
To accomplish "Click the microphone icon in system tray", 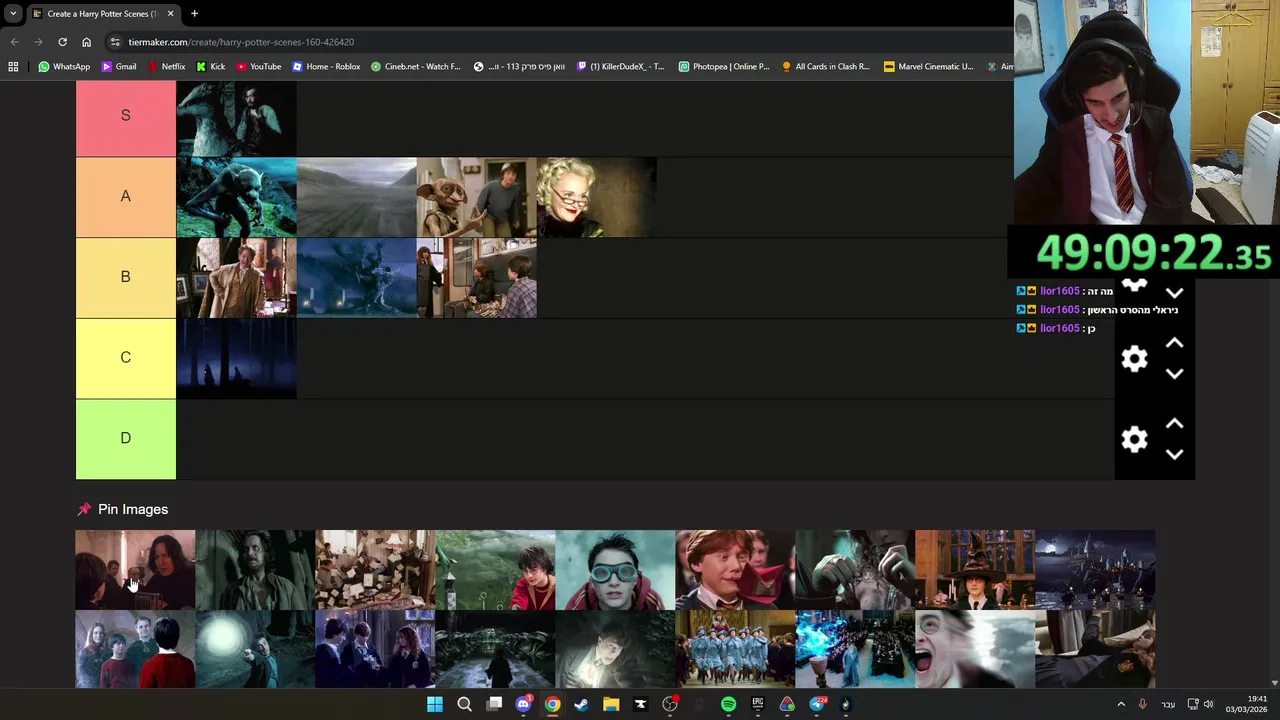I will tap(1143, 704).
